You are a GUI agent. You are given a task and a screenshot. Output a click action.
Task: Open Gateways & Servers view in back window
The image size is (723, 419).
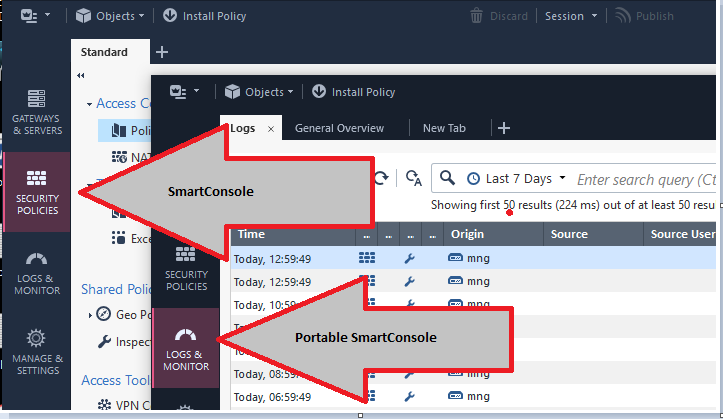(x=37, y=112)
